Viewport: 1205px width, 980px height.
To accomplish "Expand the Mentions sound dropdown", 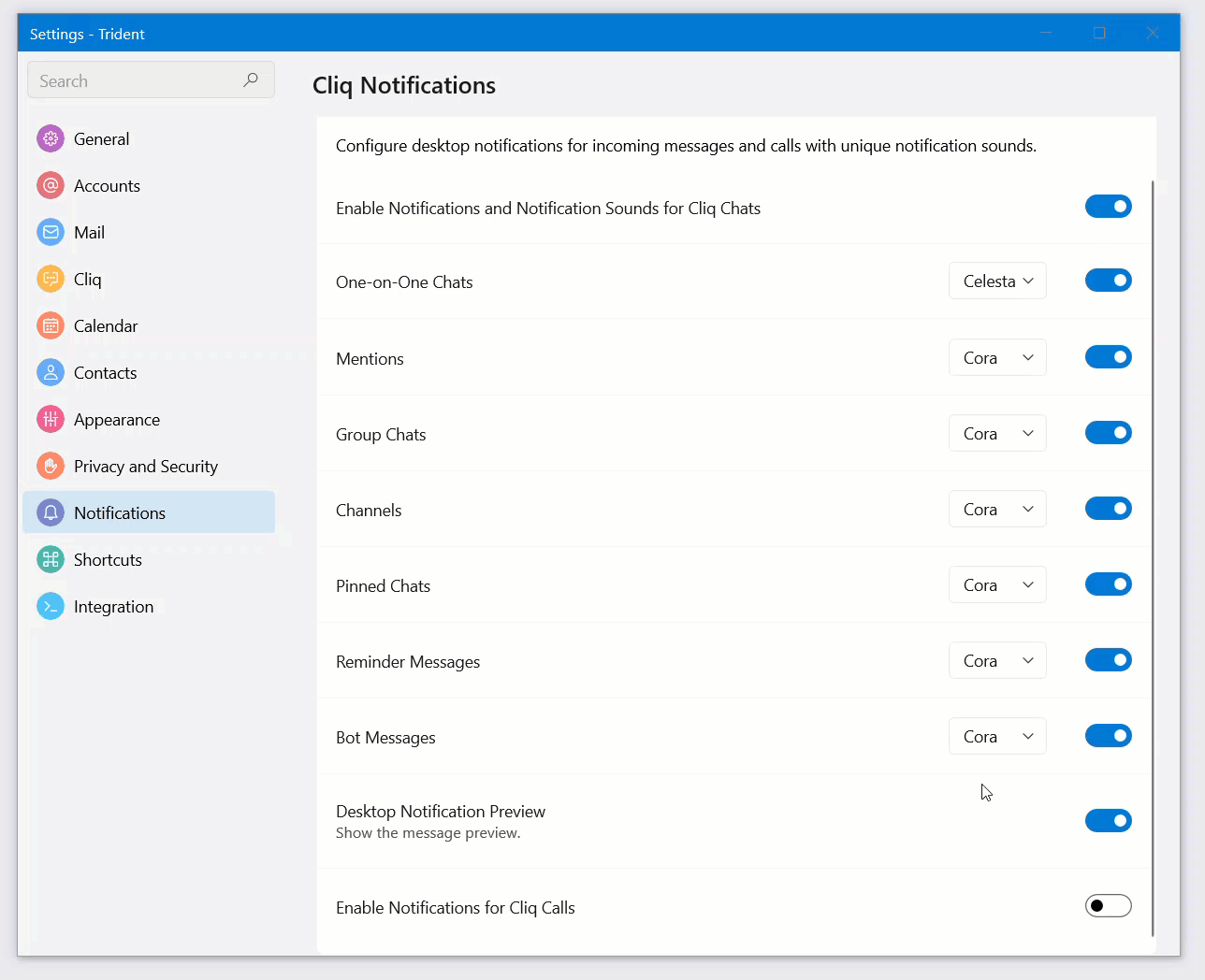I will pos(997,358).
